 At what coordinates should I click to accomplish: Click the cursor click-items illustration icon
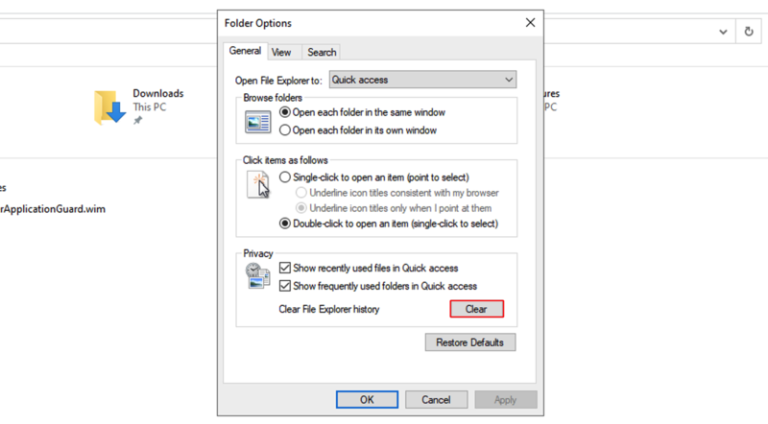click(x=259, y=187)
